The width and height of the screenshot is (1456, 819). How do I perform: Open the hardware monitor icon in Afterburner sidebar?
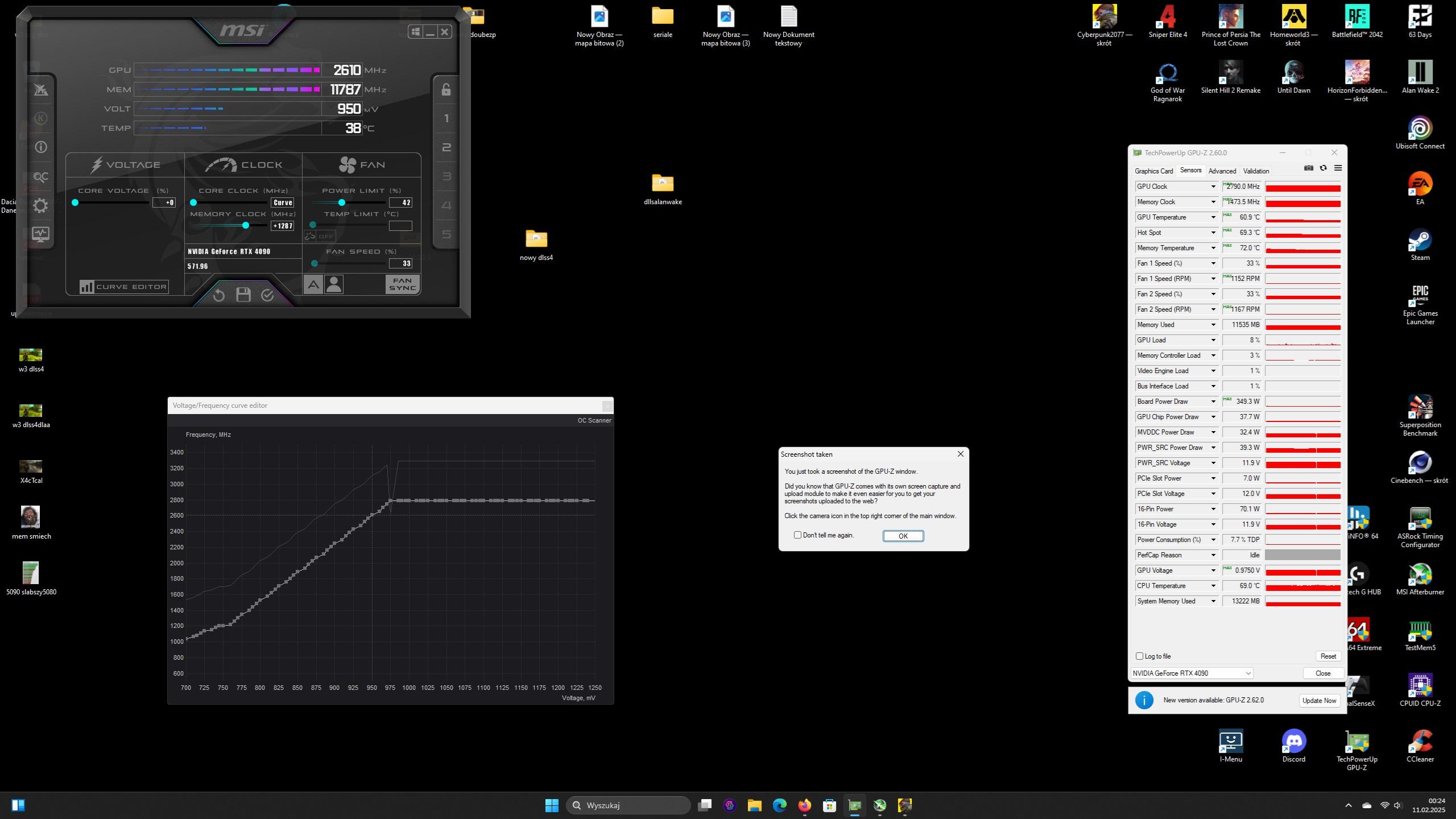point(40,234)
